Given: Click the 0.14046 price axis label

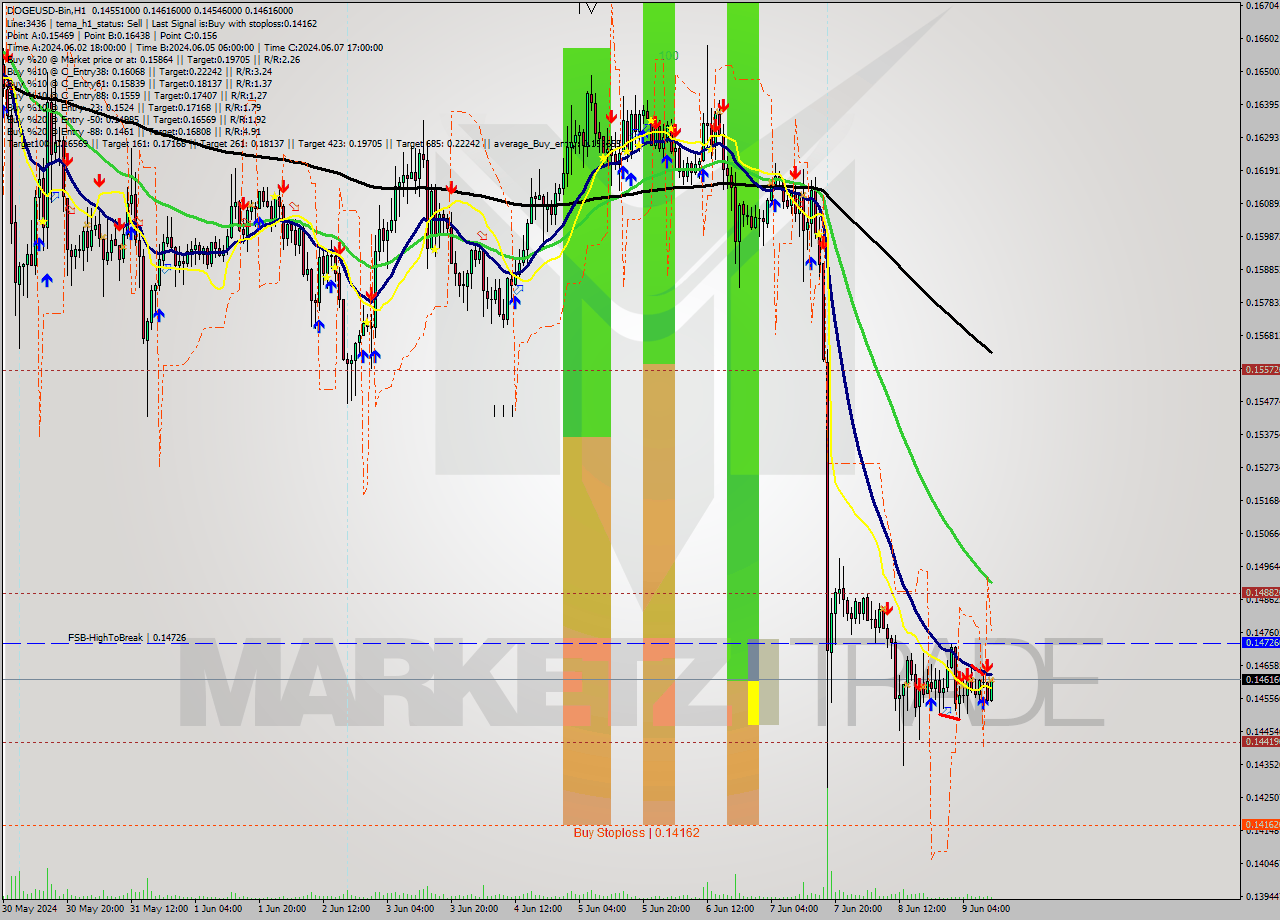Looking at the screenshot, I should click(x=1262, y=862).
